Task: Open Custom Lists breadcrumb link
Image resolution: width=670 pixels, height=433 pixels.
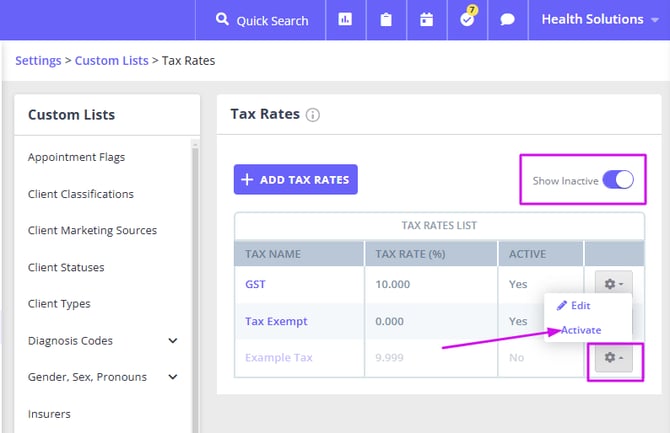Action: point(110,61)
